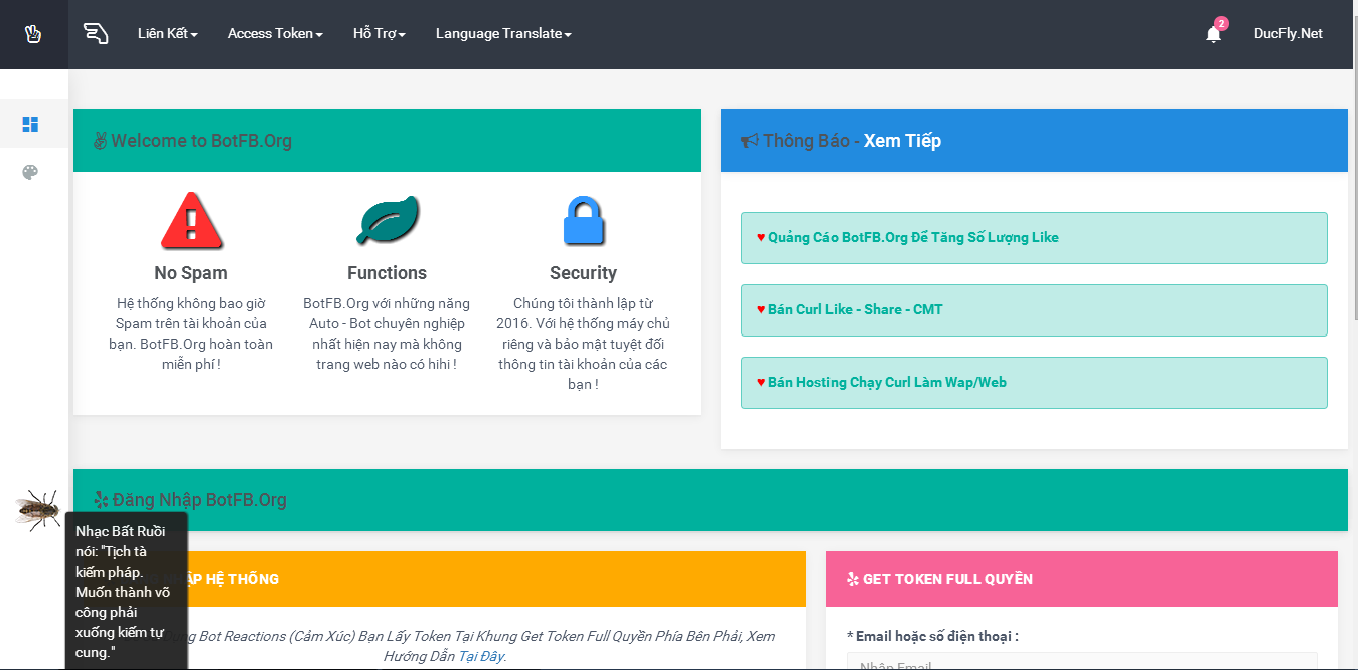Follow the Tại Đây guide link
Image resolution: width=1358 pixels, height=670 pixels.
pos(480,657)
